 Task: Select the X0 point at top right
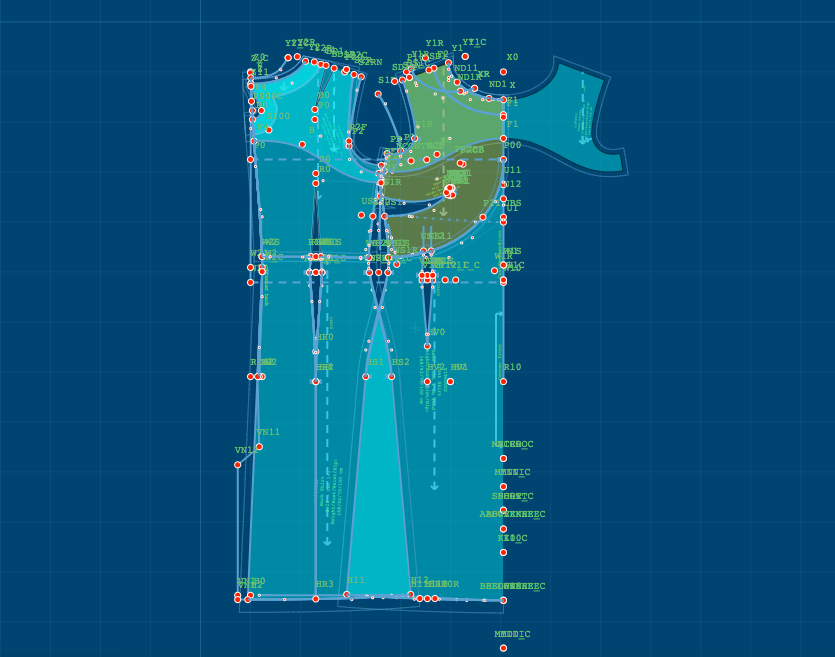point(503,72)
